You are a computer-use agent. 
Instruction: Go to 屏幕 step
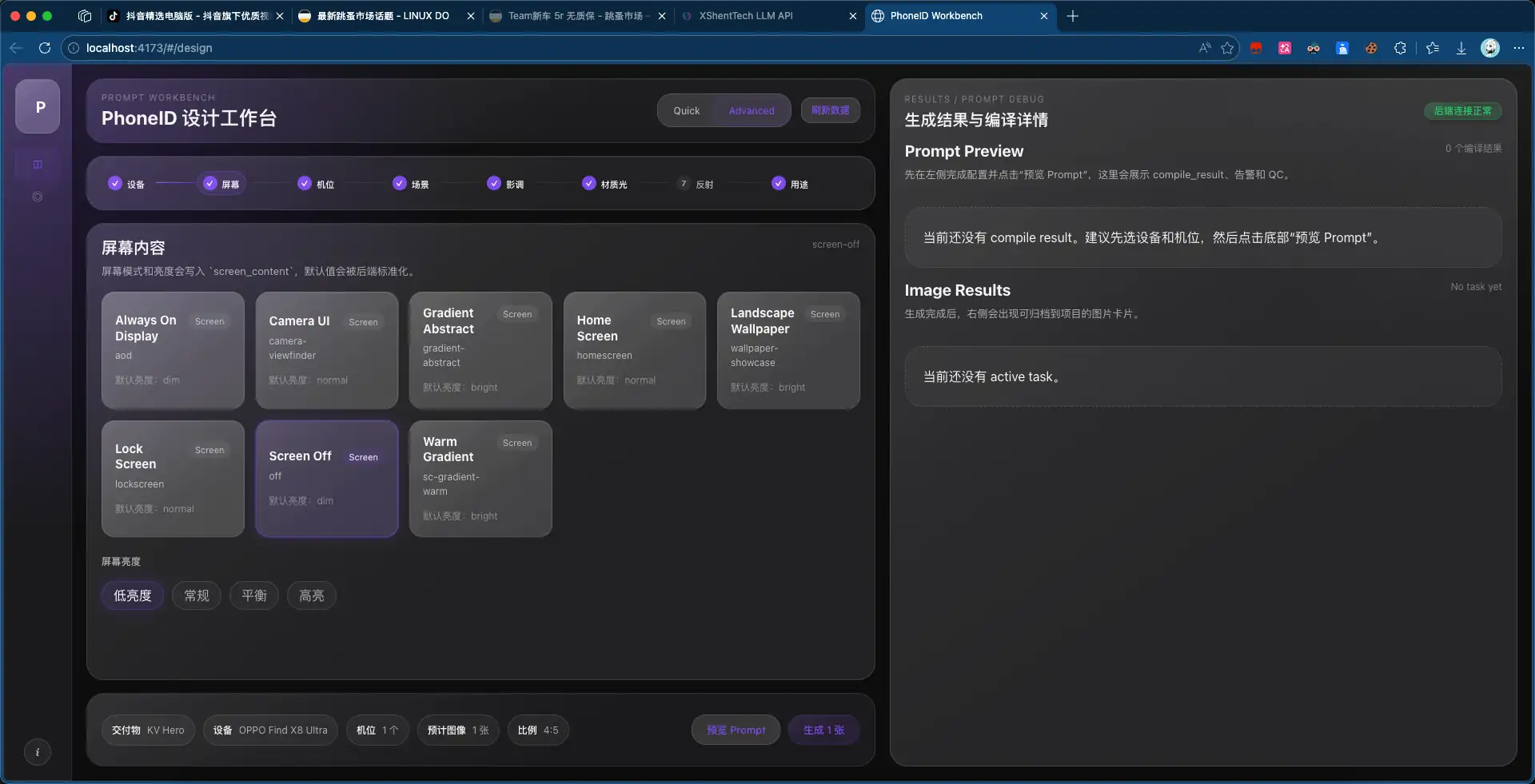(x=221, y=184)
